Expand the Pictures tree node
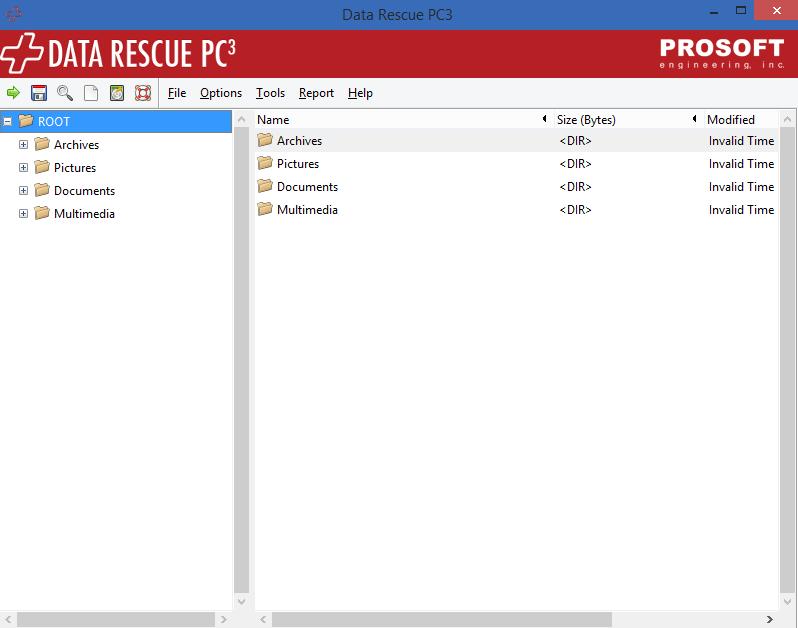The height and width of the screenshot is (628, 798). pos(23,167)
